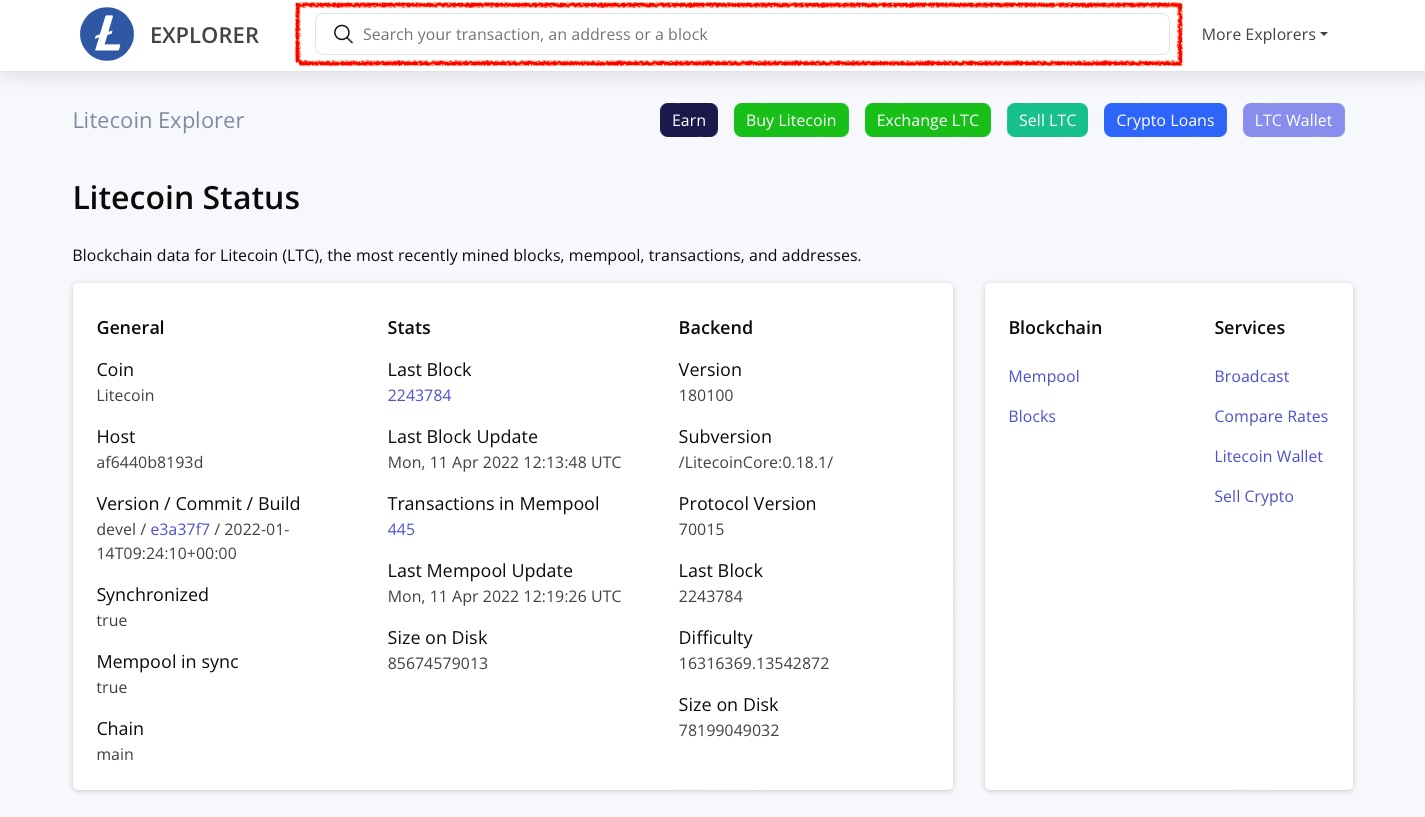Click the Earn button
This screenshot has height=817, width=1425.
click(688, 121)
